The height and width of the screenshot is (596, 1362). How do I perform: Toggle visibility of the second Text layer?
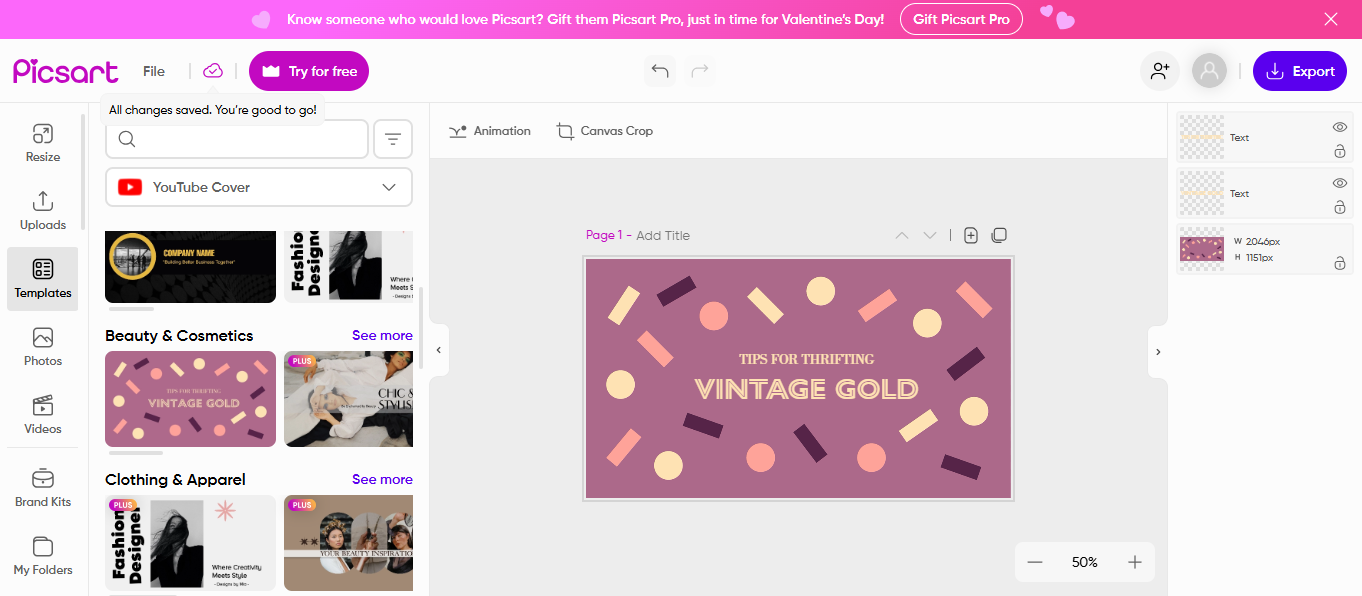(x=1340, y=183)
